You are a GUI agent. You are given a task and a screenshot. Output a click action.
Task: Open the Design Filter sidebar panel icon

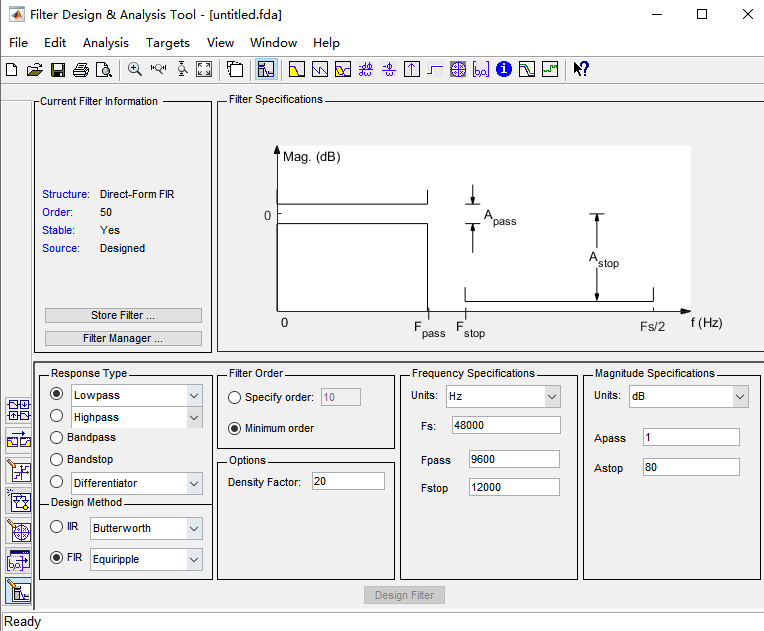tap(18, 590)
